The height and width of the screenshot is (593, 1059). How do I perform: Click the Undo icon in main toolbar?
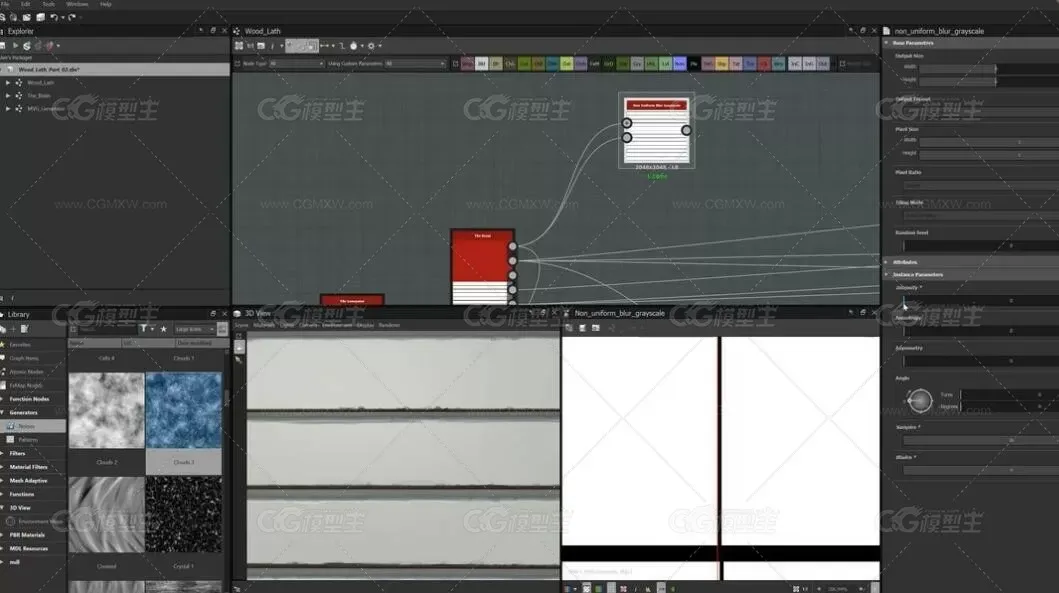point(54,18)
